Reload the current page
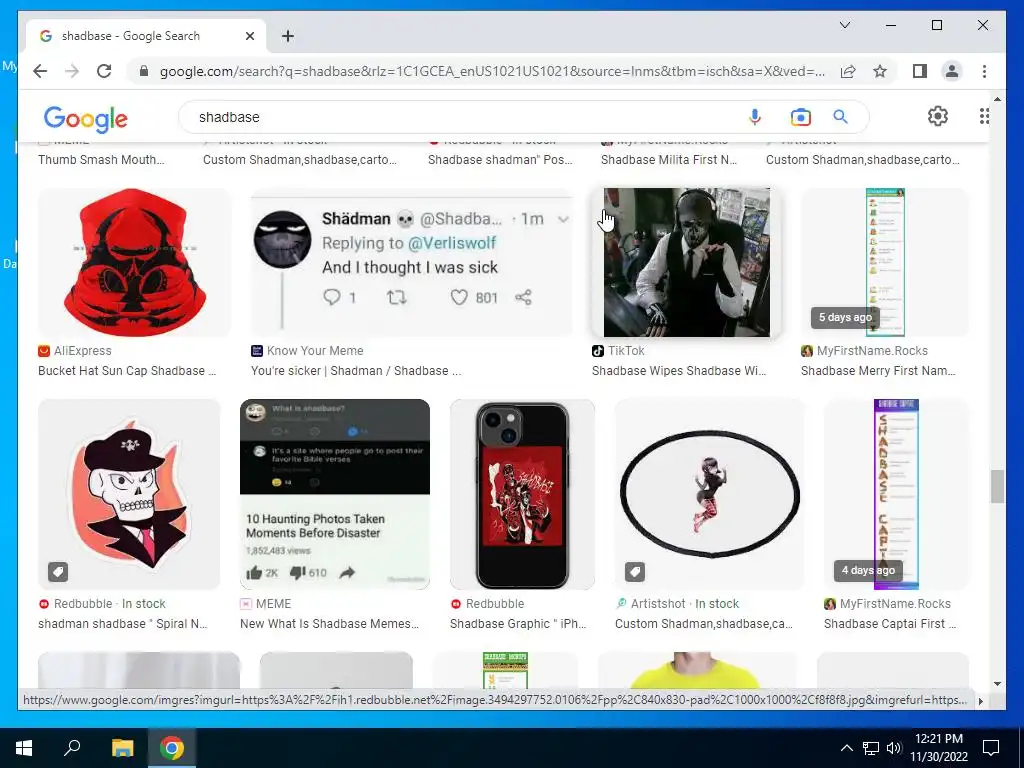This screenshot has height=768, width=1024. (104, 71)
